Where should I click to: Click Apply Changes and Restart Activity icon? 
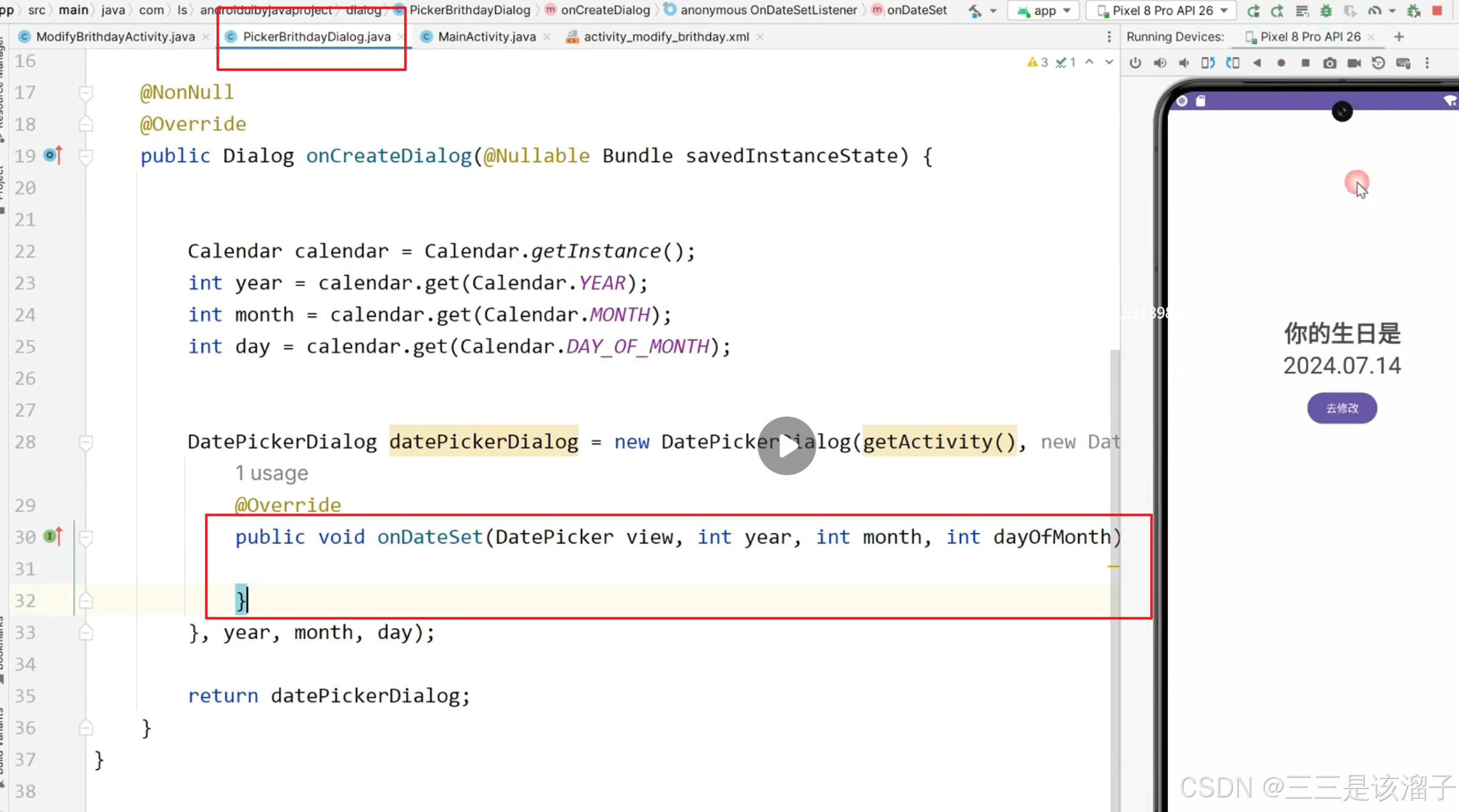(x=1277, y=11)
